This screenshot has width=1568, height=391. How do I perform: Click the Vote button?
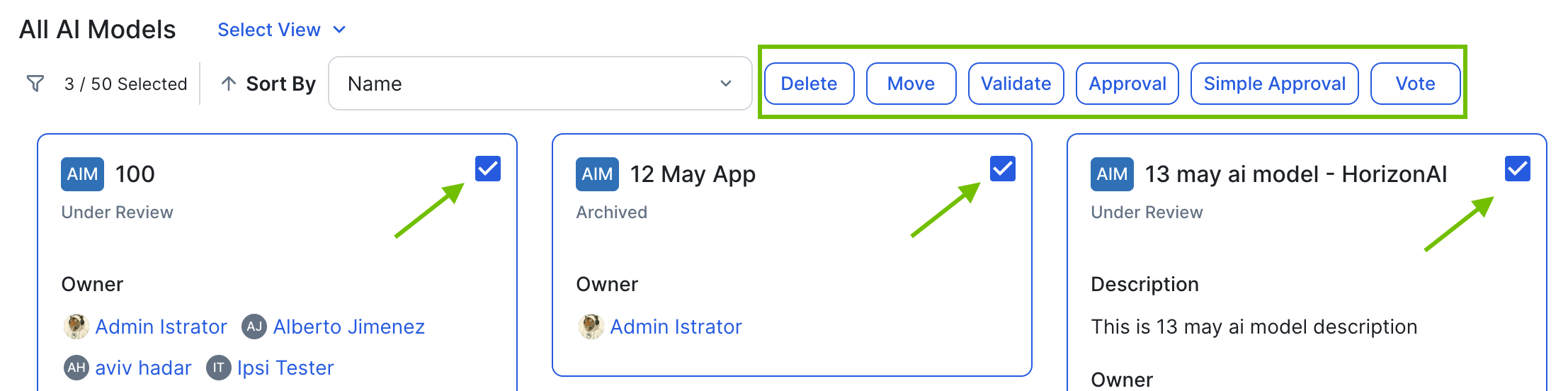point(1415,84)
